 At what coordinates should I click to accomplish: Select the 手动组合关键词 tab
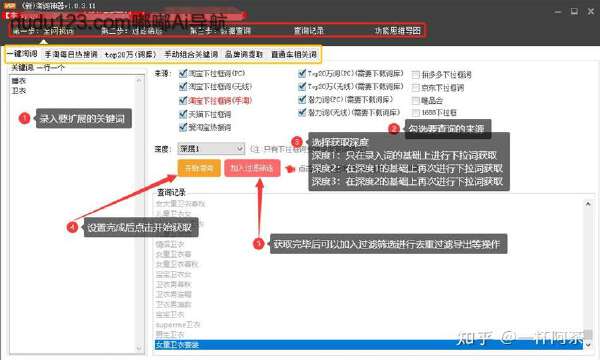191,54
